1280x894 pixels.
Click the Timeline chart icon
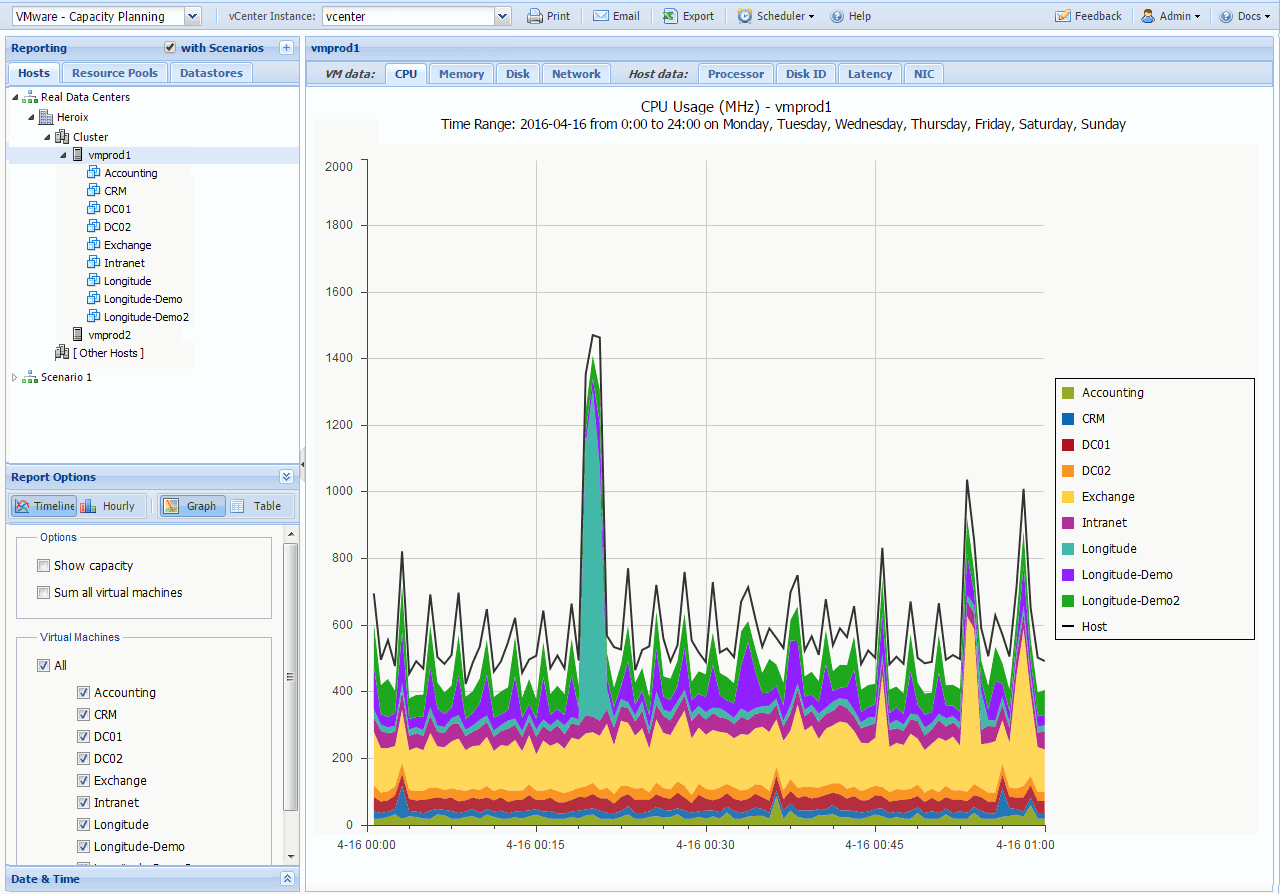23,506
